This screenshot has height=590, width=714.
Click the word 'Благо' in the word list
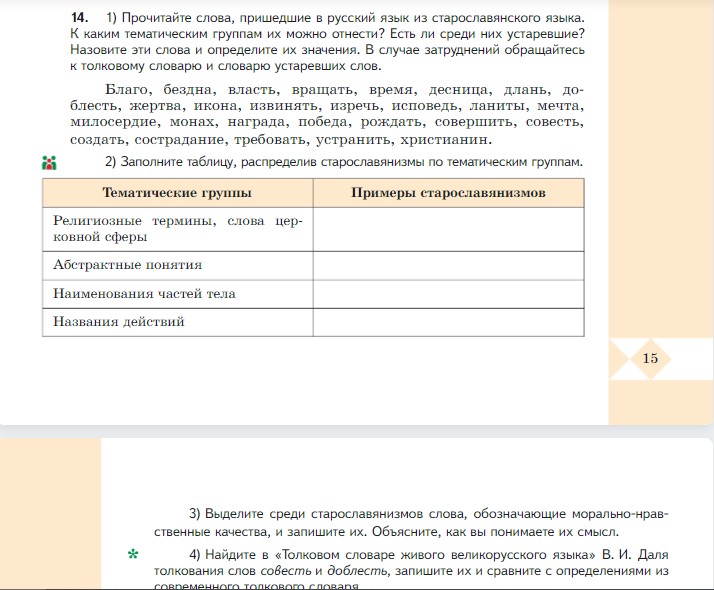pyautogui.click(x=126, y=90)
